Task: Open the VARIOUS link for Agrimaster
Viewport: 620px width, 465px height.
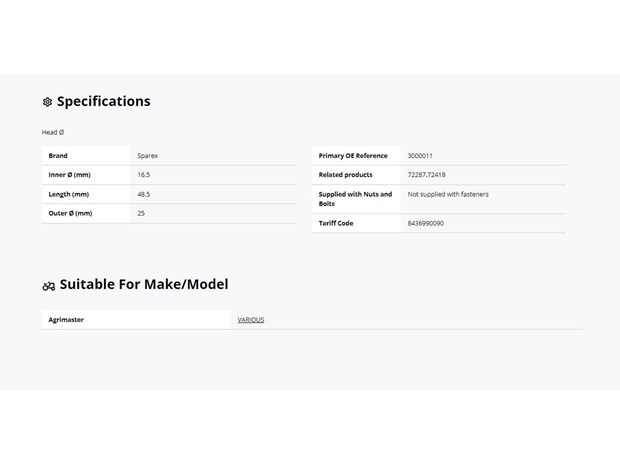Action: (251, 319)
